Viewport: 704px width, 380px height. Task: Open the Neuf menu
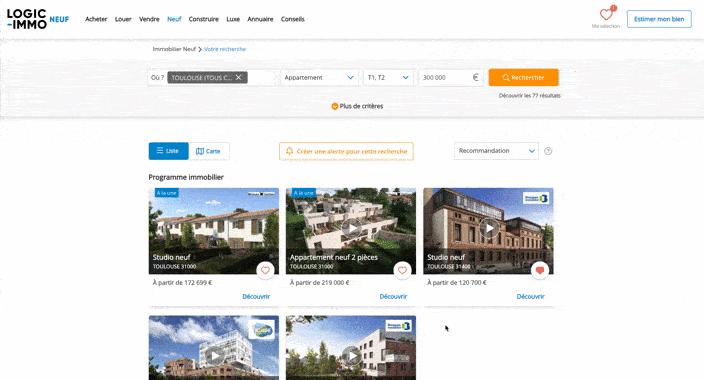[x=174, y=19]
